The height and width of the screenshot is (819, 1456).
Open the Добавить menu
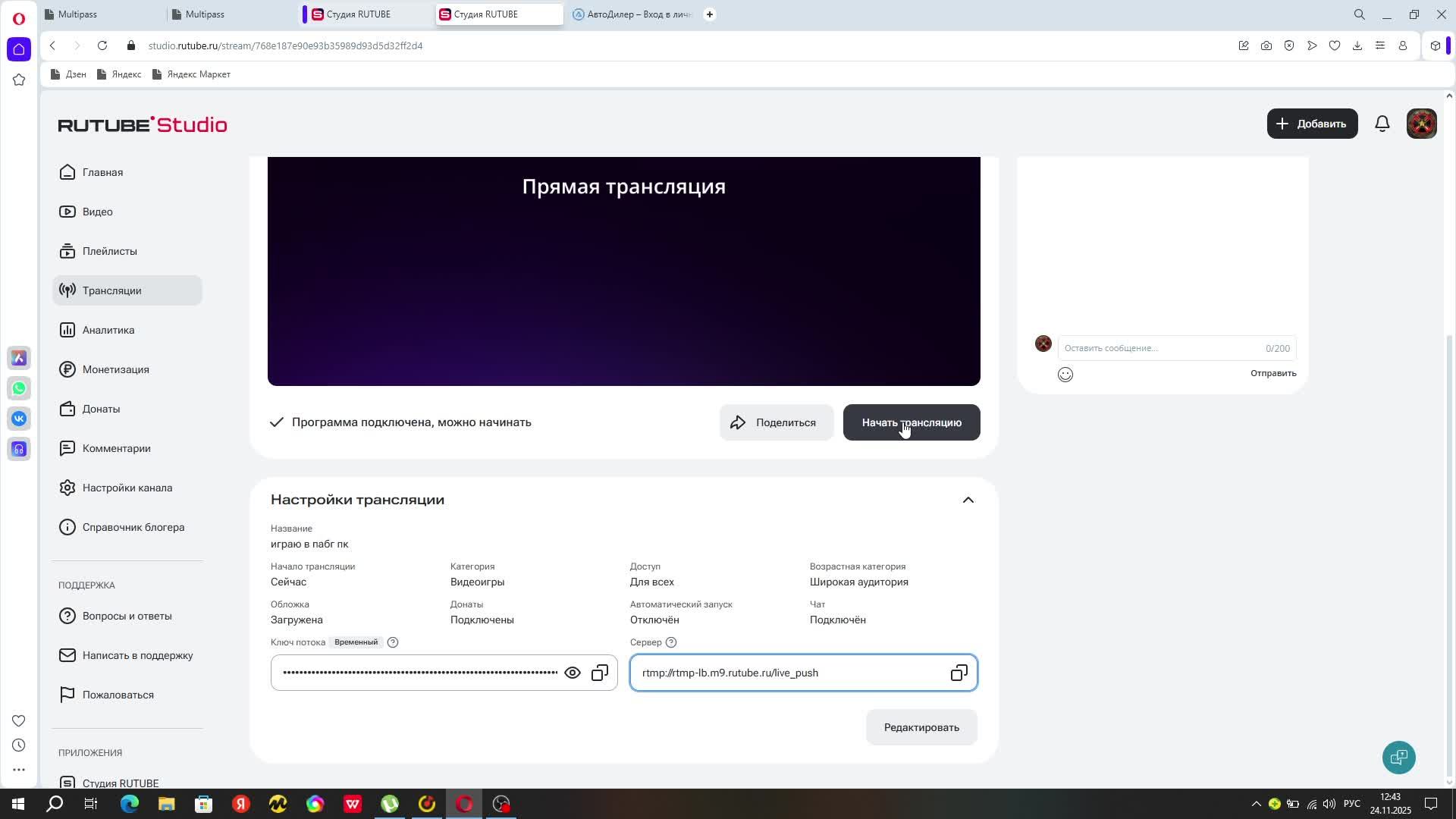1311,124
